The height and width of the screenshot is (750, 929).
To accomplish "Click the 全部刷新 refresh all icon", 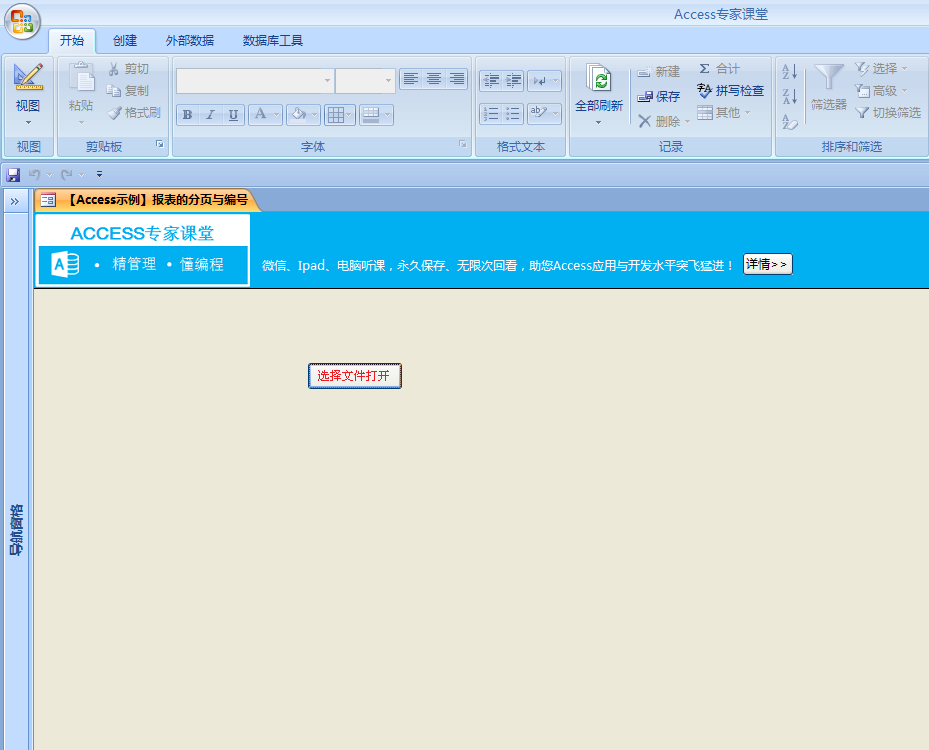I will 599,78.
